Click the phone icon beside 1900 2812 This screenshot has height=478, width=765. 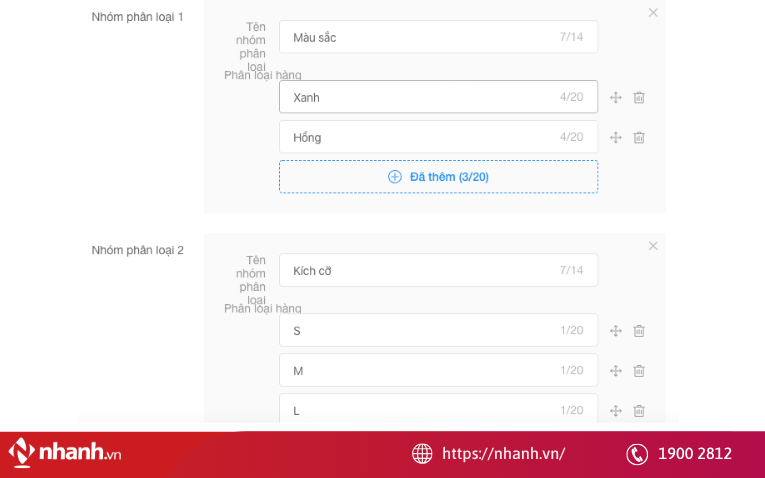637,454
